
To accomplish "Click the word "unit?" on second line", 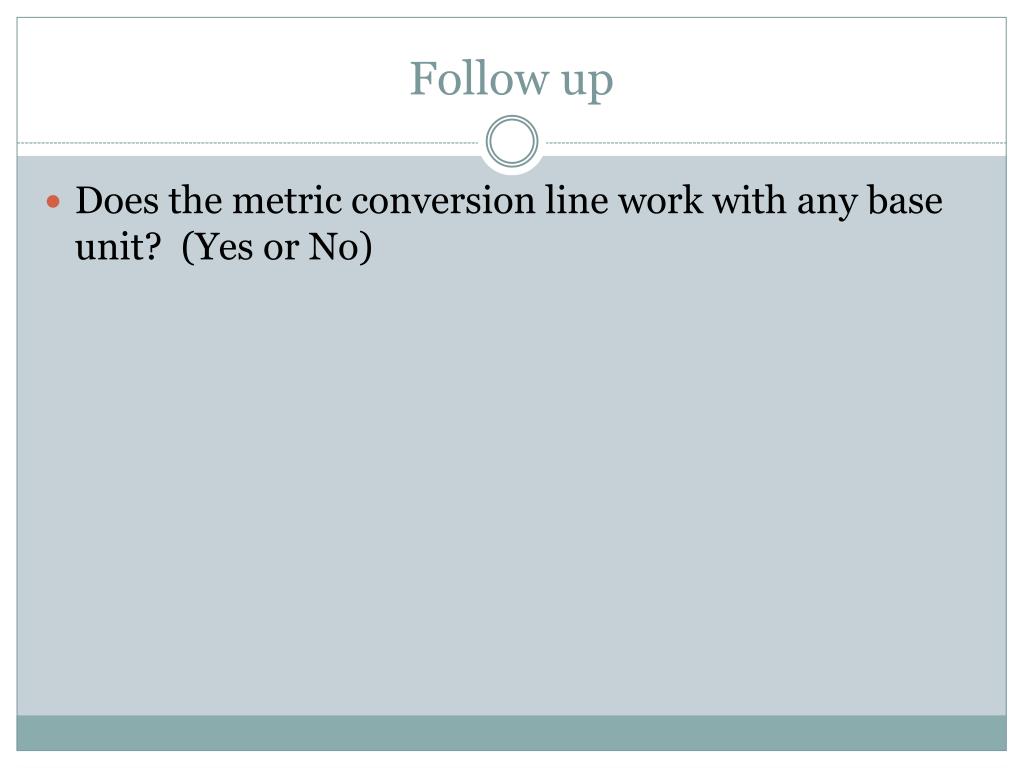I will point(118,247).
